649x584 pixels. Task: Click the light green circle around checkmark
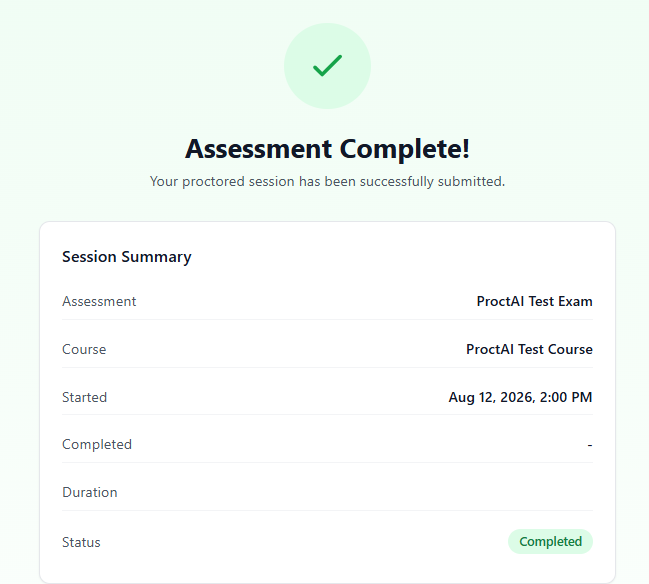pyautogui.click(x=327, y=66)
